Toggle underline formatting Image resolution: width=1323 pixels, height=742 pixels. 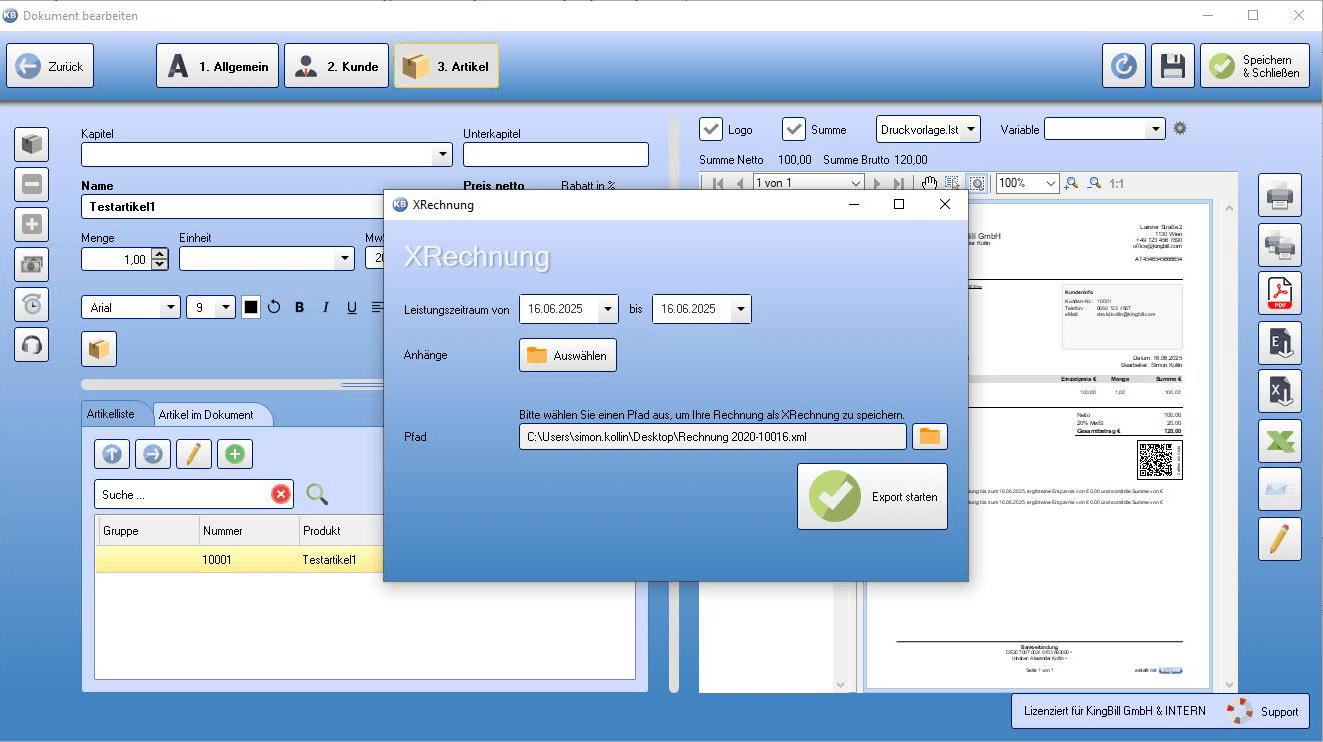click(x=351, y=307)
